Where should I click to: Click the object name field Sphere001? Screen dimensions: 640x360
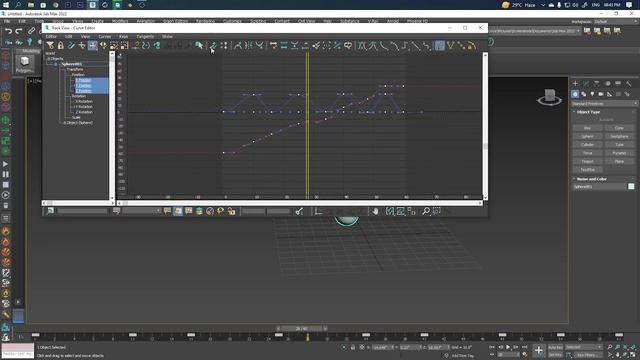599,187
